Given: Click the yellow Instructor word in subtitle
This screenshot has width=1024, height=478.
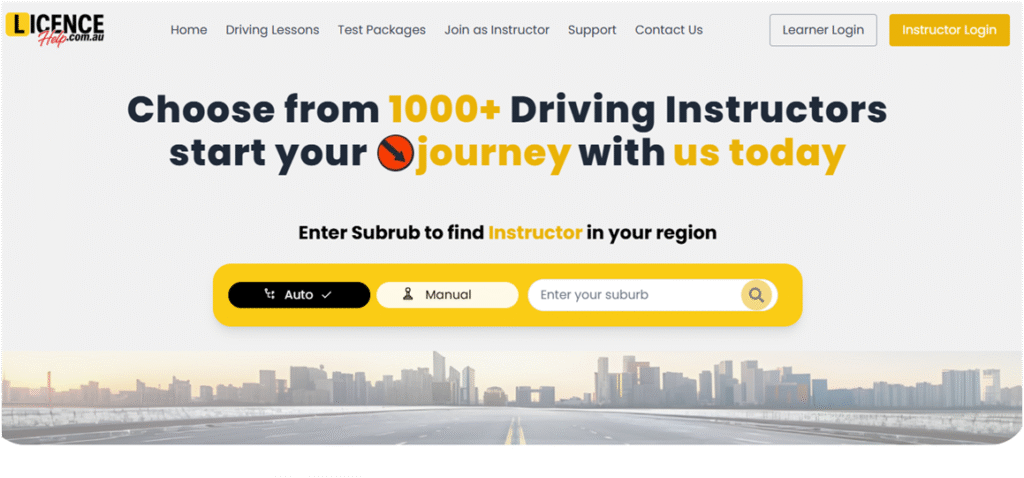Looking at the screenshot, I should (535, 232).
